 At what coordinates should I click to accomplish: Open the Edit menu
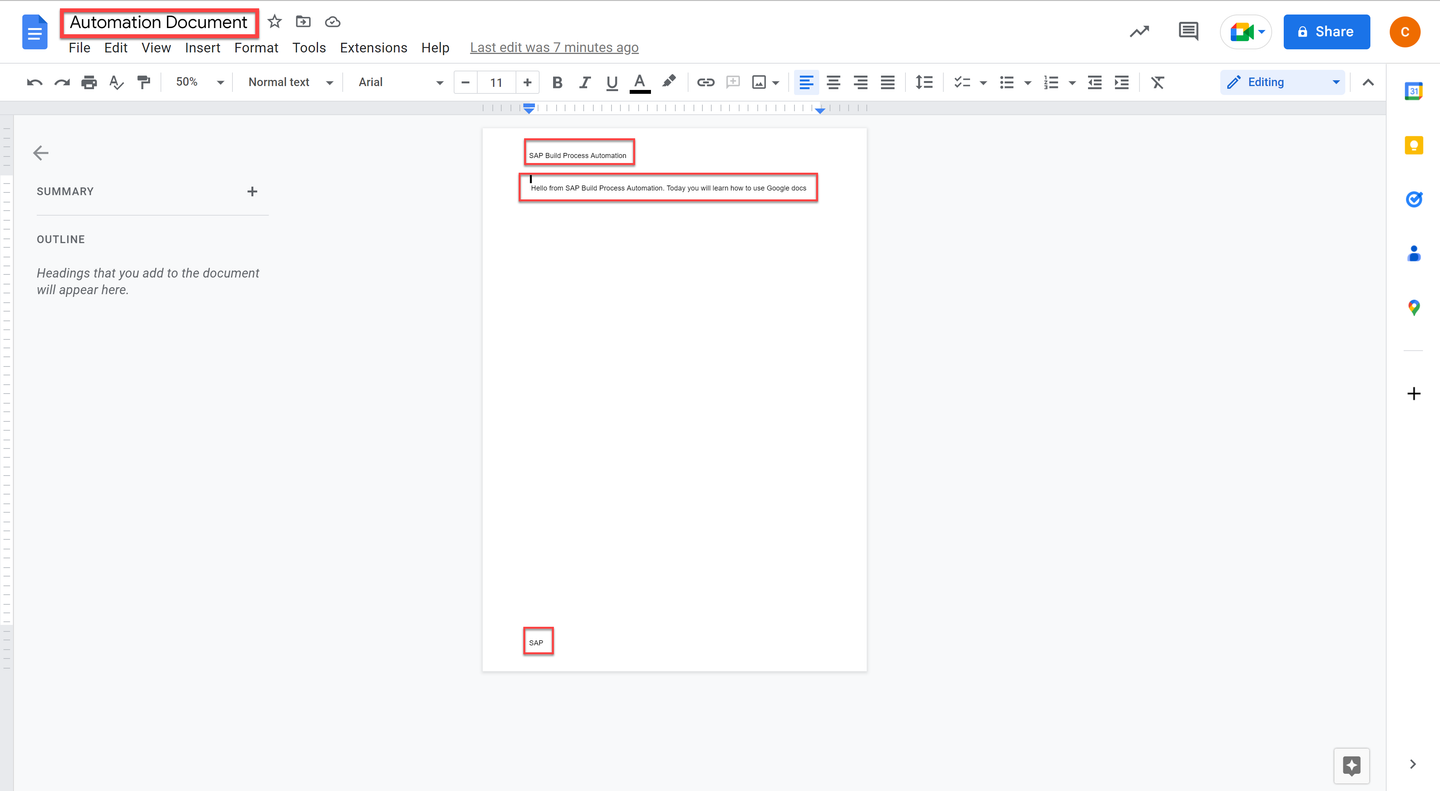[116, 47]
